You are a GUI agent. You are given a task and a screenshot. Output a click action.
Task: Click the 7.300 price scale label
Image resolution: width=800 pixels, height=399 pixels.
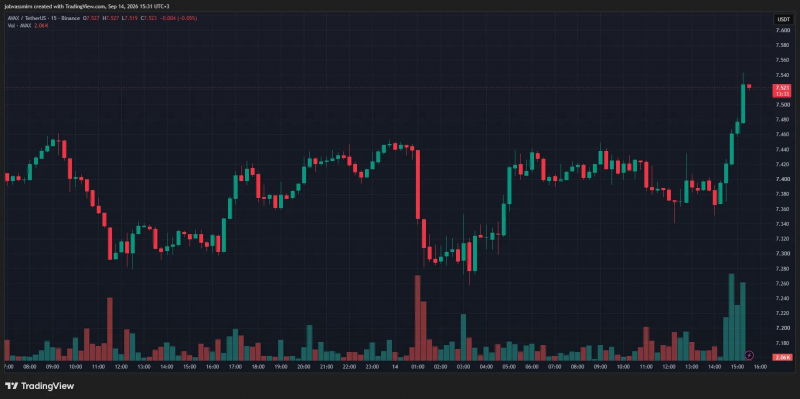[x=782, y=254]
